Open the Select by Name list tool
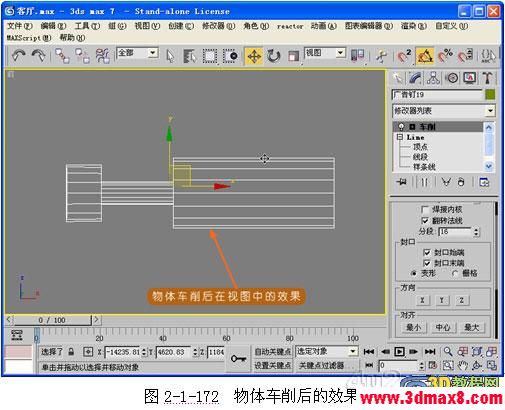The image size is (505, 410). (190, 56)
